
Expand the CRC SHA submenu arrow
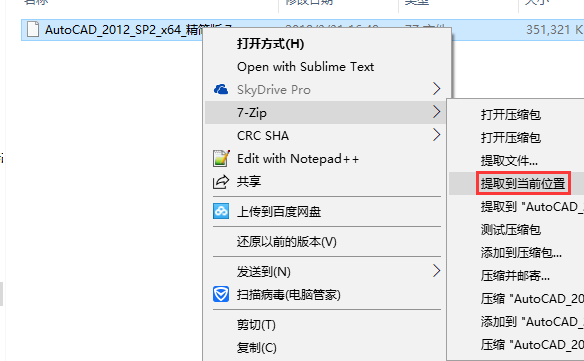[x=437, y=135]
